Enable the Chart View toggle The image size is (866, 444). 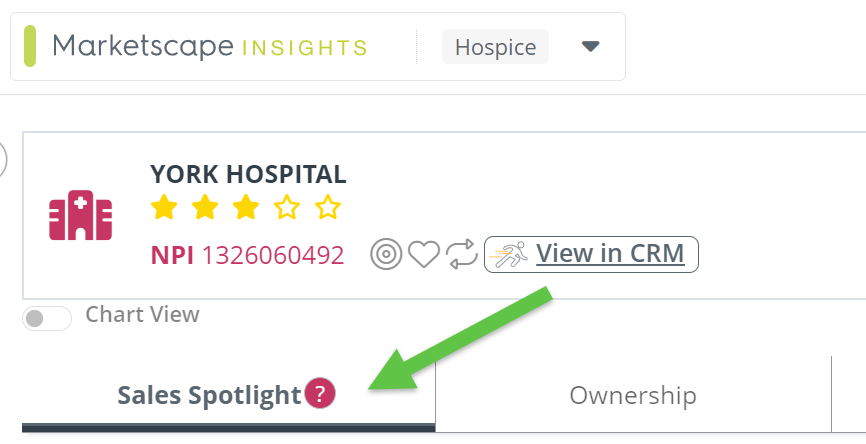(x=47, y=318)
